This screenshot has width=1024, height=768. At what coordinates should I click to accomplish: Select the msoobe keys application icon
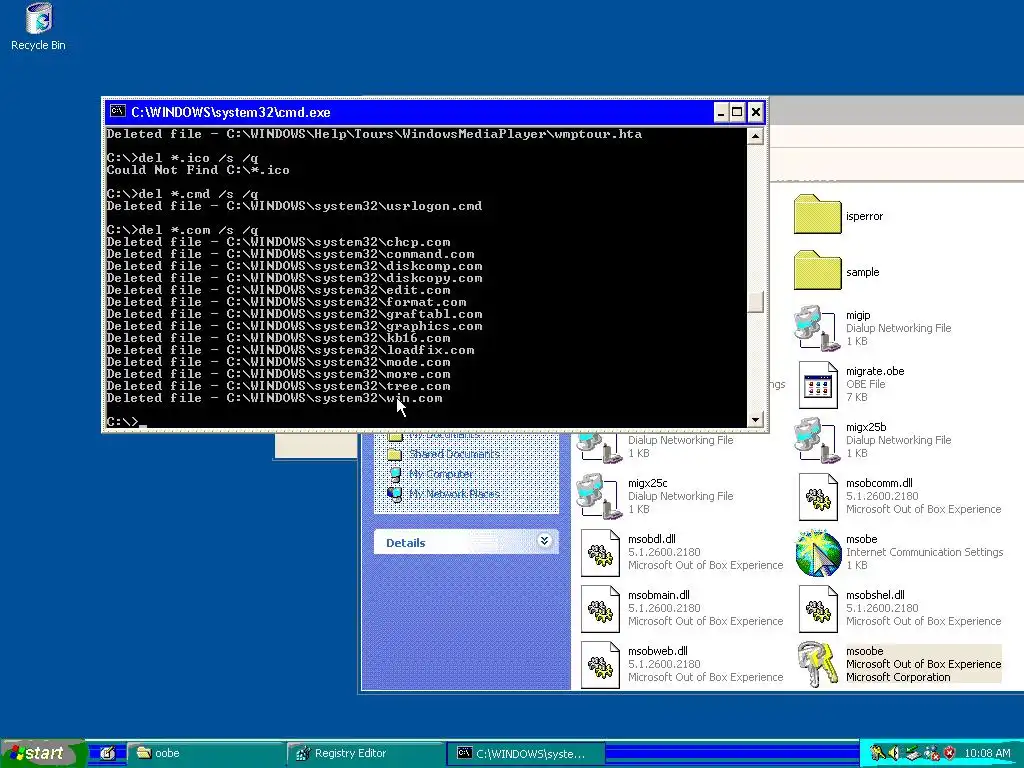817,664
